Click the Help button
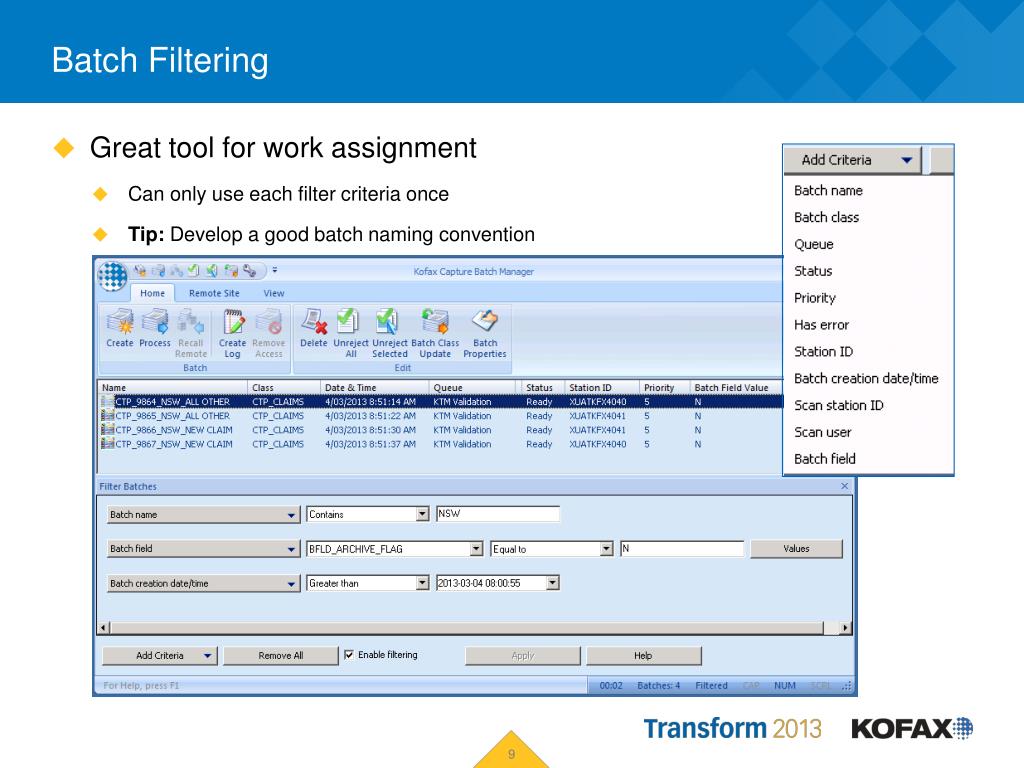 [643, 656]
